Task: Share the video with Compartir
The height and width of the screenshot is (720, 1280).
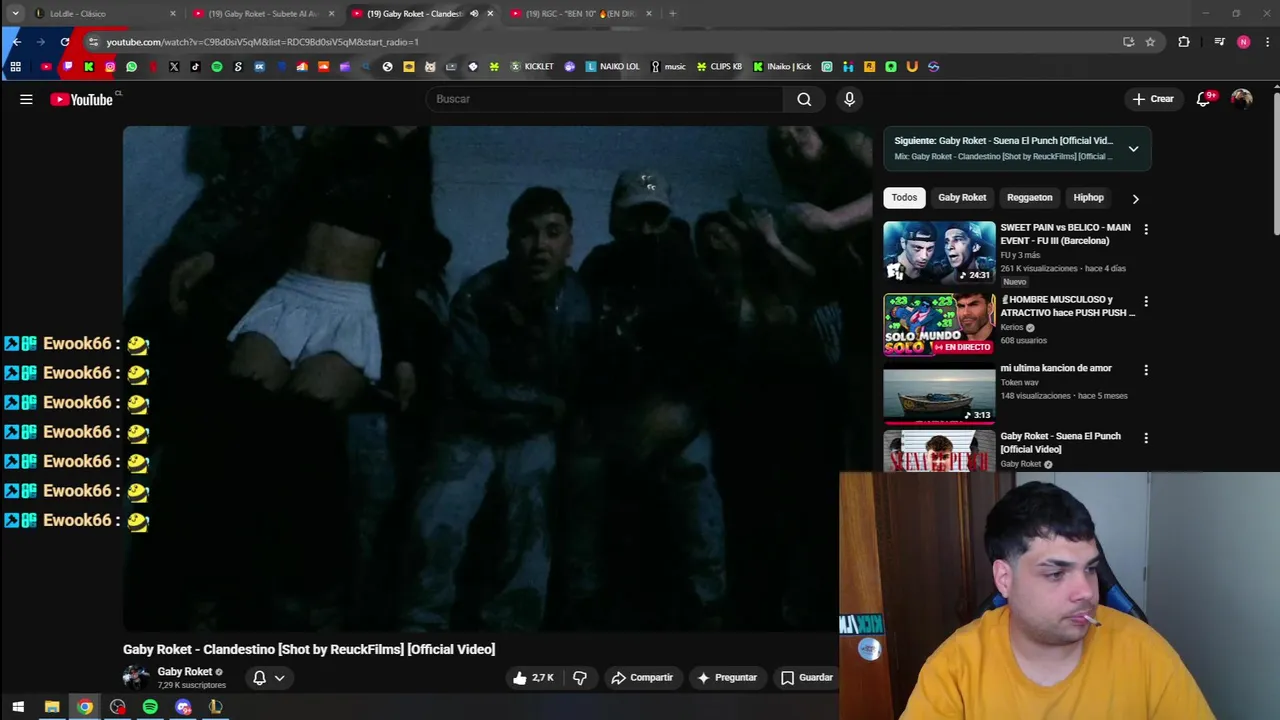Action: 642,678
